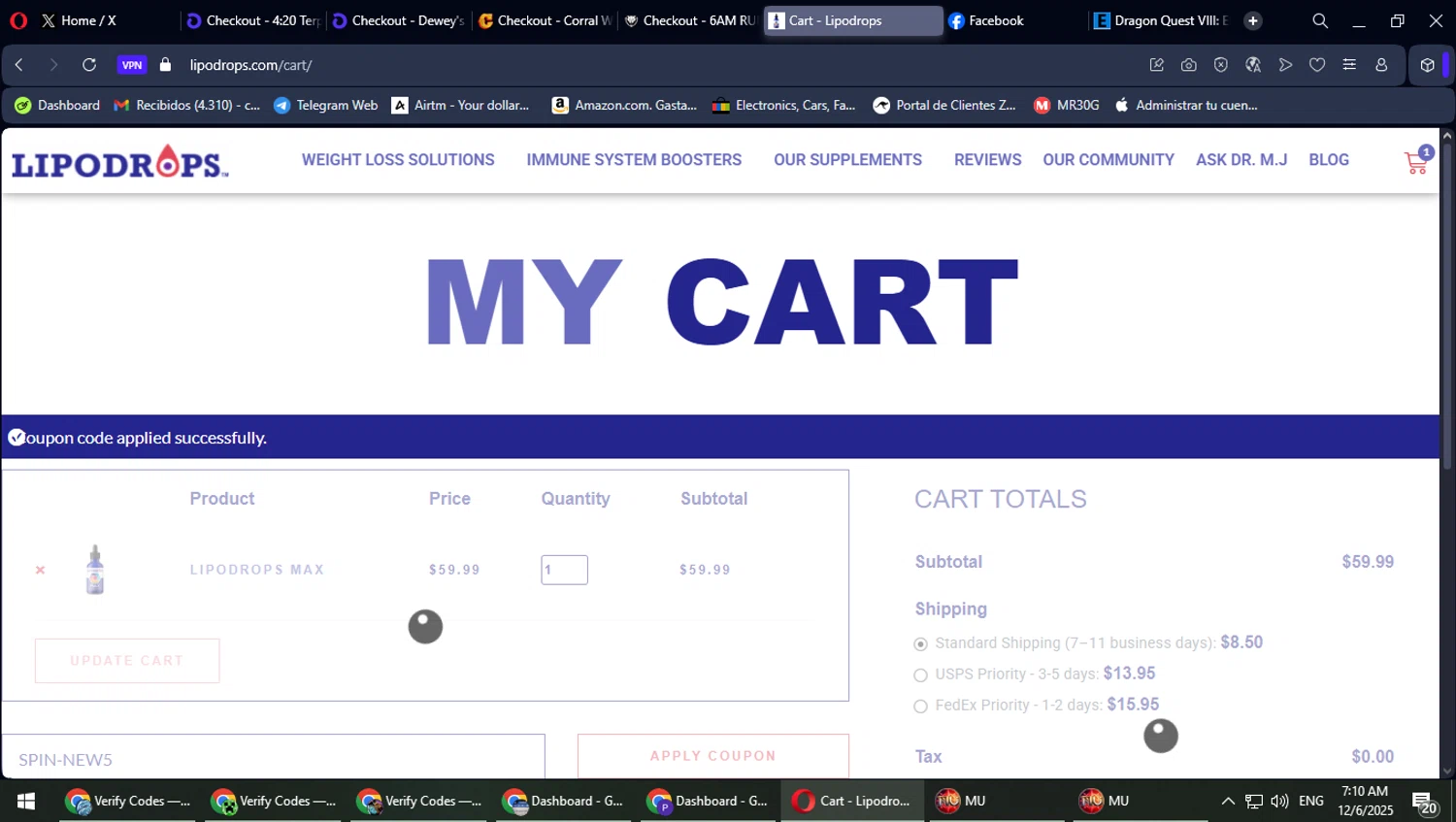Open Amazon.com bookmark
1456x822 pixels.
(624, 105)
